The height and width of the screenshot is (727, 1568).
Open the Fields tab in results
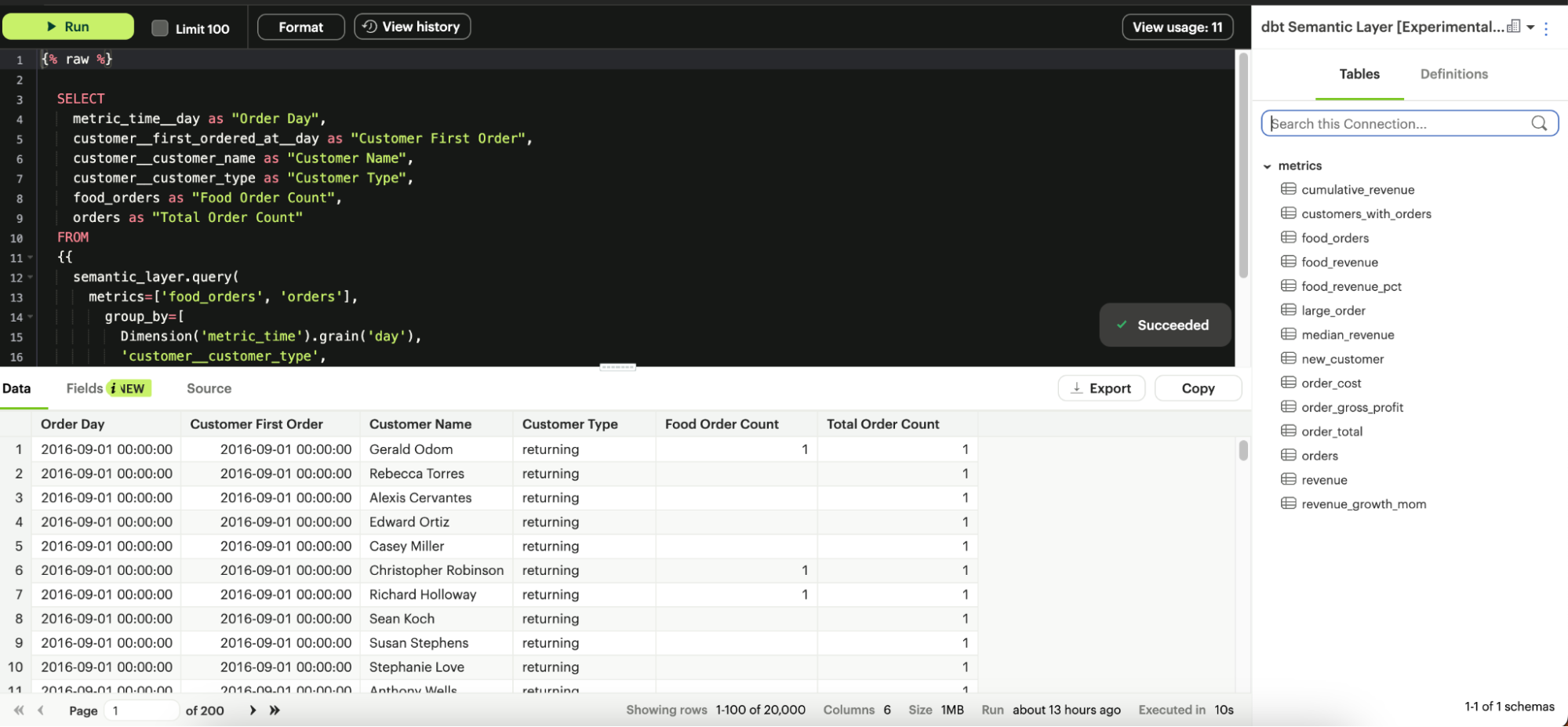click(85, 388)
